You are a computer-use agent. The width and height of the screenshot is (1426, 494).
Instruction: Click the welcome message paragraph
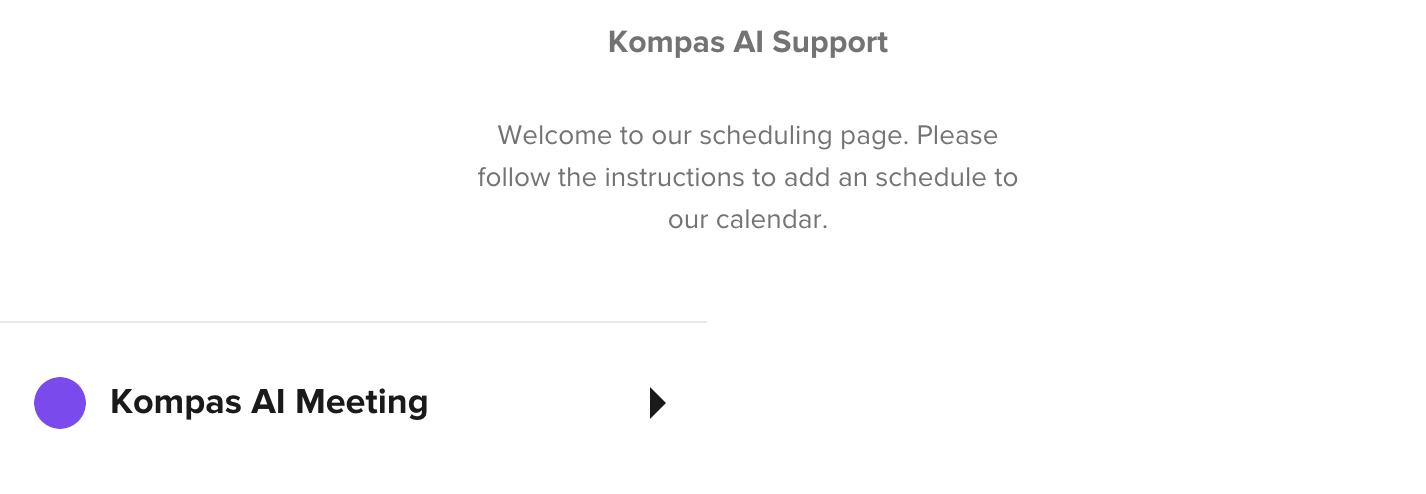point(747,177)
